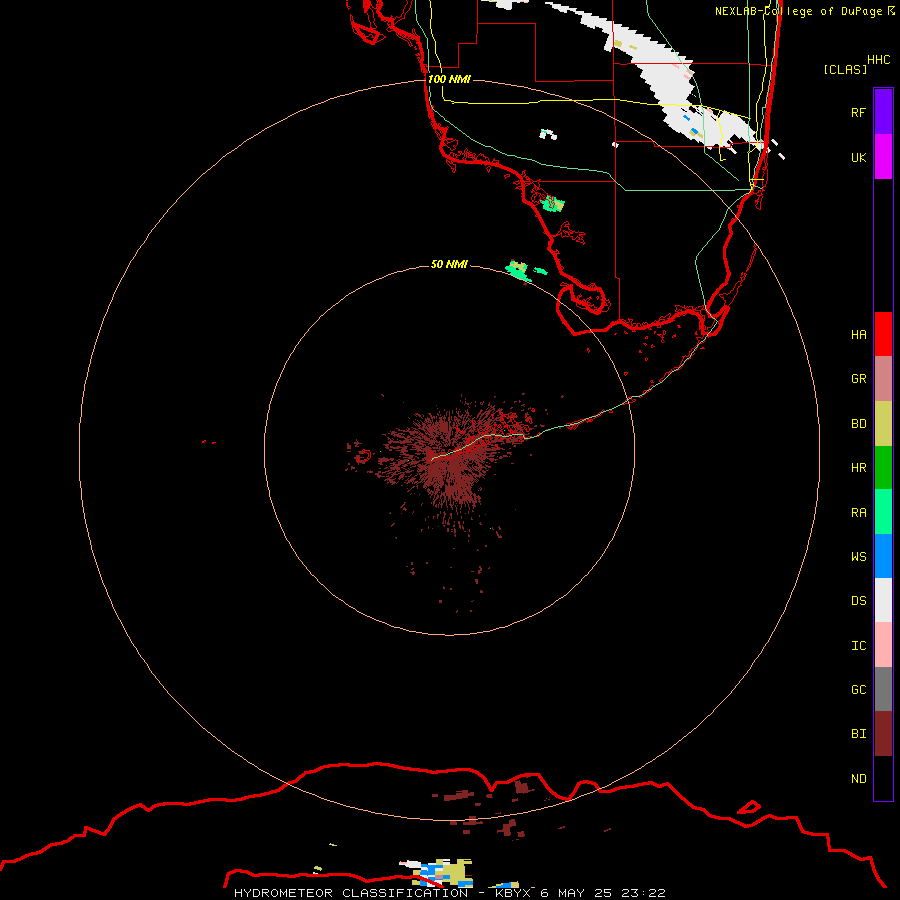Click the RF legend label
This screenshot has width=900, height=900.
[x=858, y=112]
